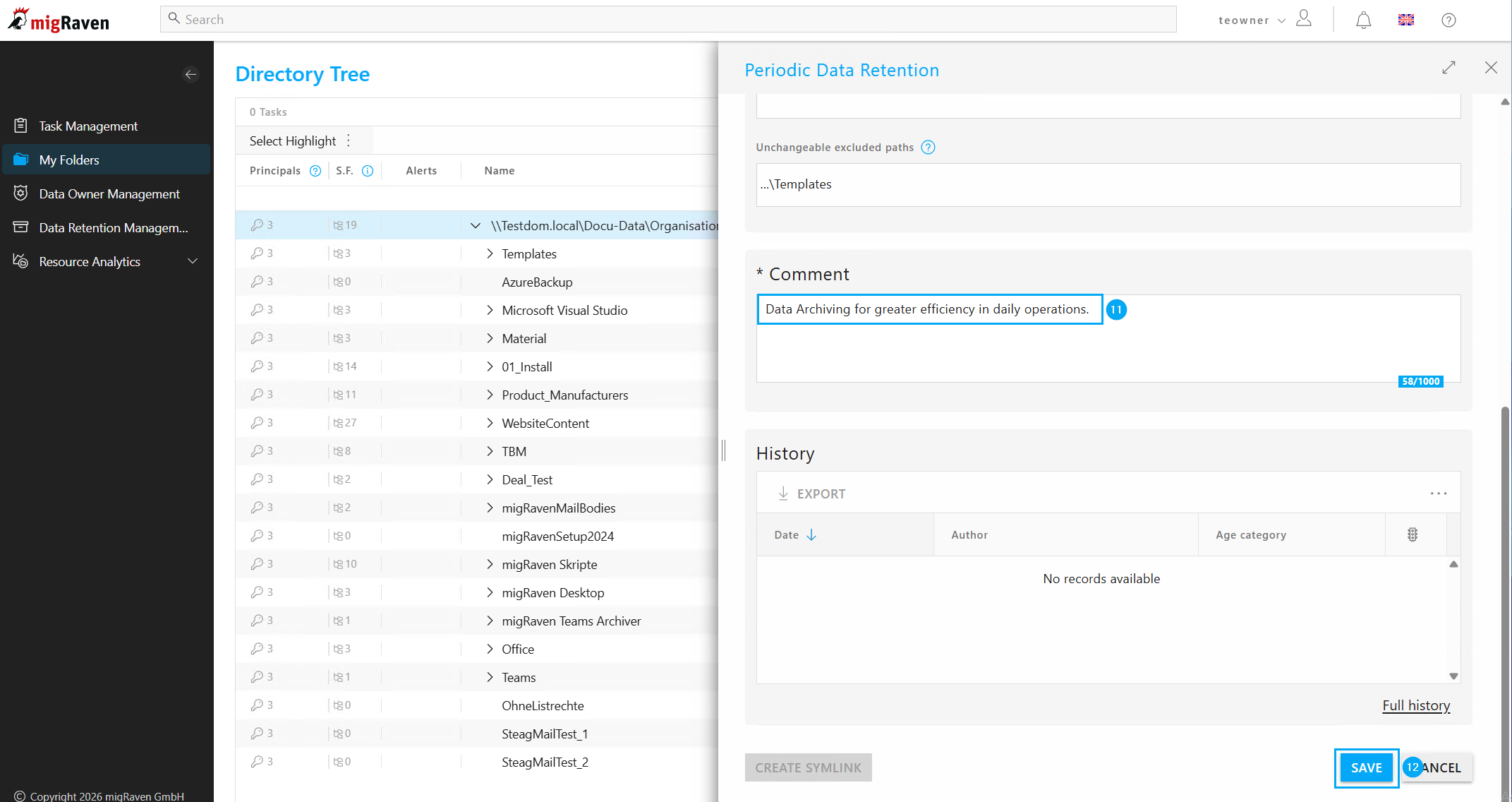This screenshot has width=1512, height=802.
Task: Expand the Templates folder
Action: (x=490, y=253)
